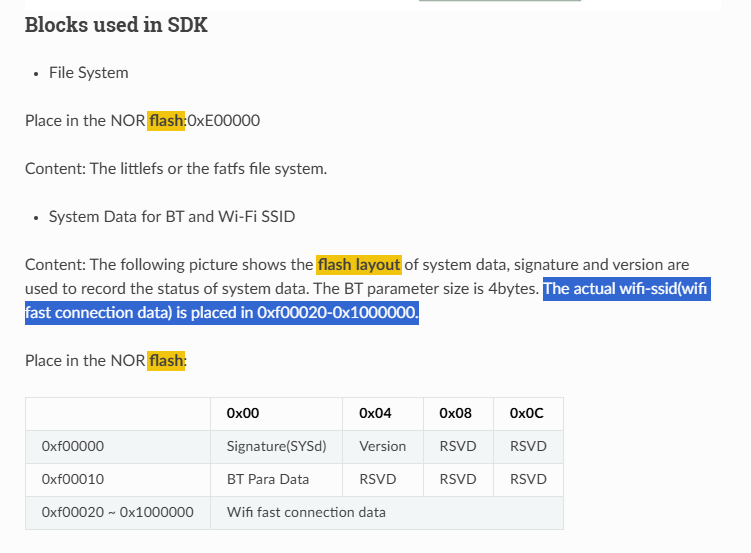Click highlighted 'flash' before 0xE00000

[166, 121]
